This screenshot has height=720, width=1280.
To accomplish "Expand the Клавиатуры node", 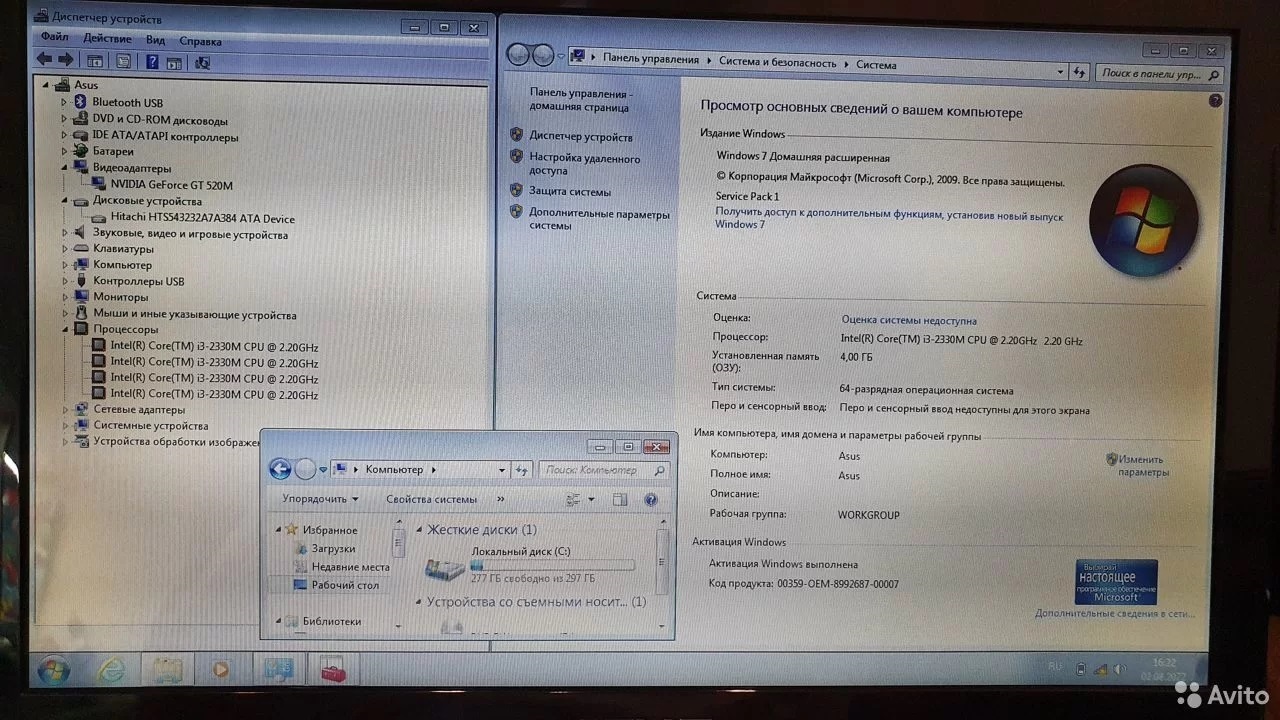I will coord(64,249).
